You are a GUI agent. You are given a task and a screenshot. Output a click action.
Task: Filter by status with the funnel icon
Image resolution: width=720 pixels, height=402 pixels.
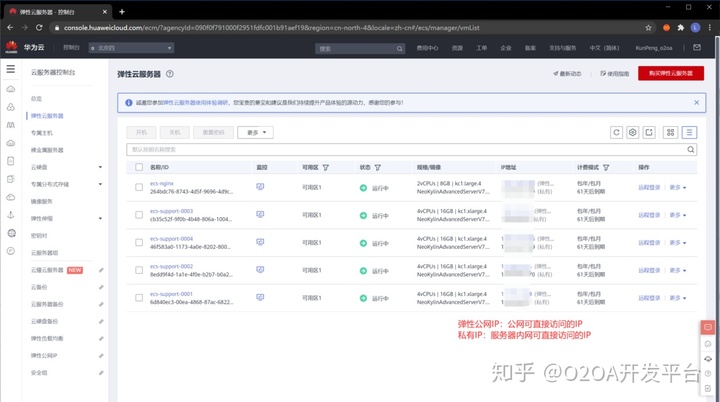377,167
